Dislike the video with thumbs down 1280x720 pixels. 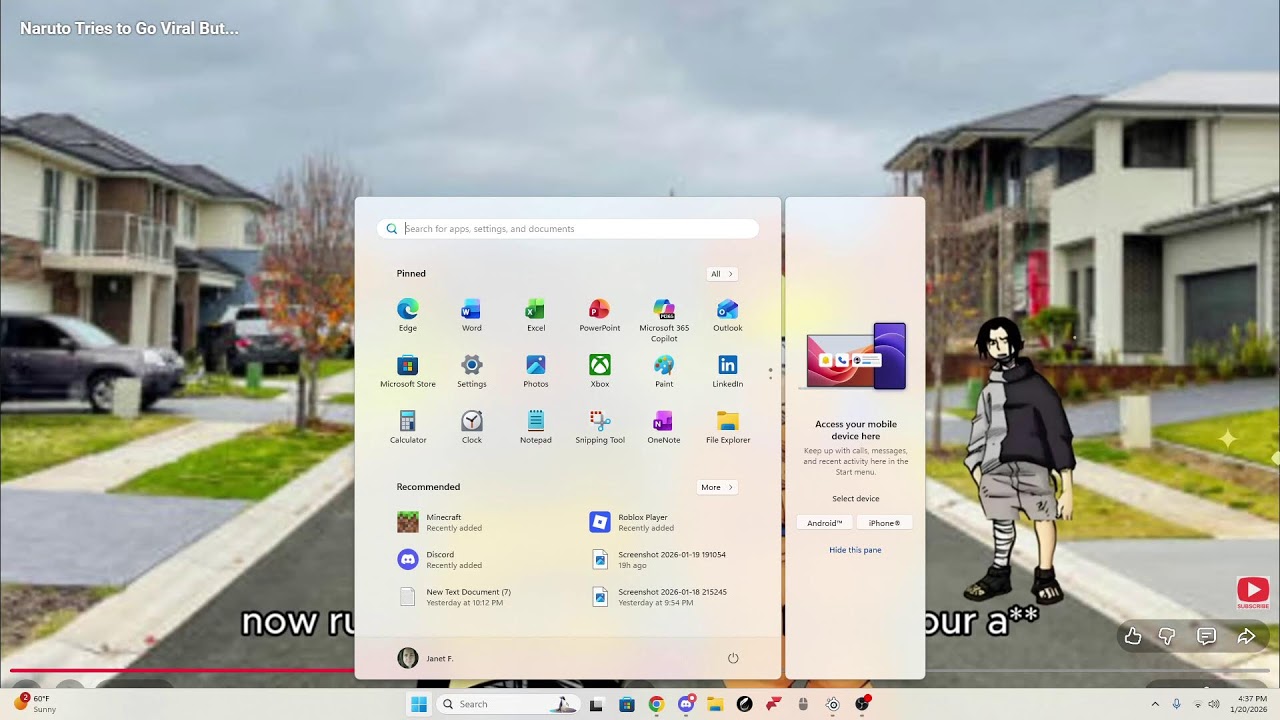[1167, 636]
